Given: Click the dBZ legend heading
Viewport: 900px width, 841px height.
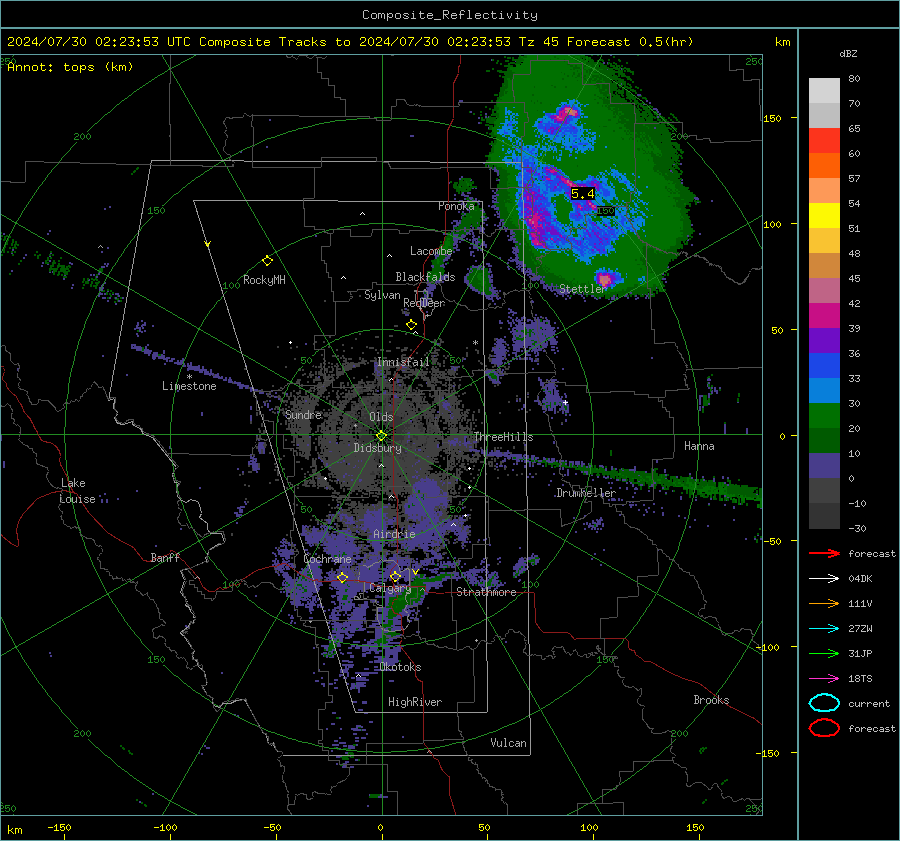Looking at the screenshot, I should [848, 54].
